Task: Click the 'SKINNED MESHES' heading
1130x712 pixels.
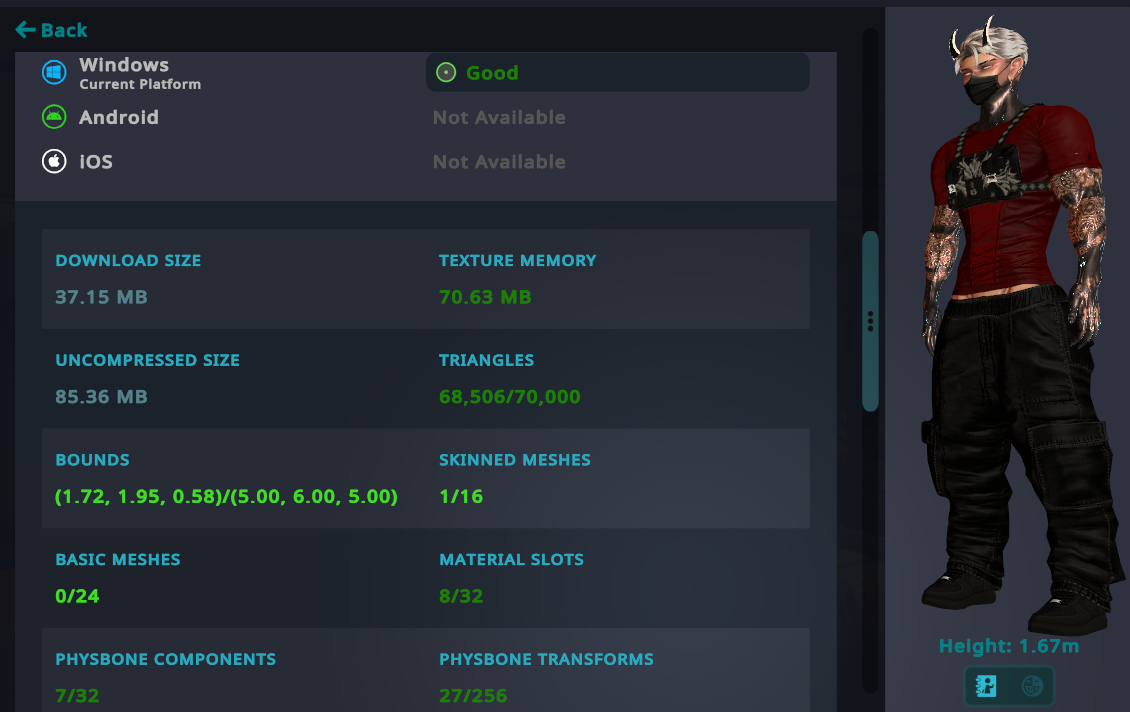Action: point(515,460)
